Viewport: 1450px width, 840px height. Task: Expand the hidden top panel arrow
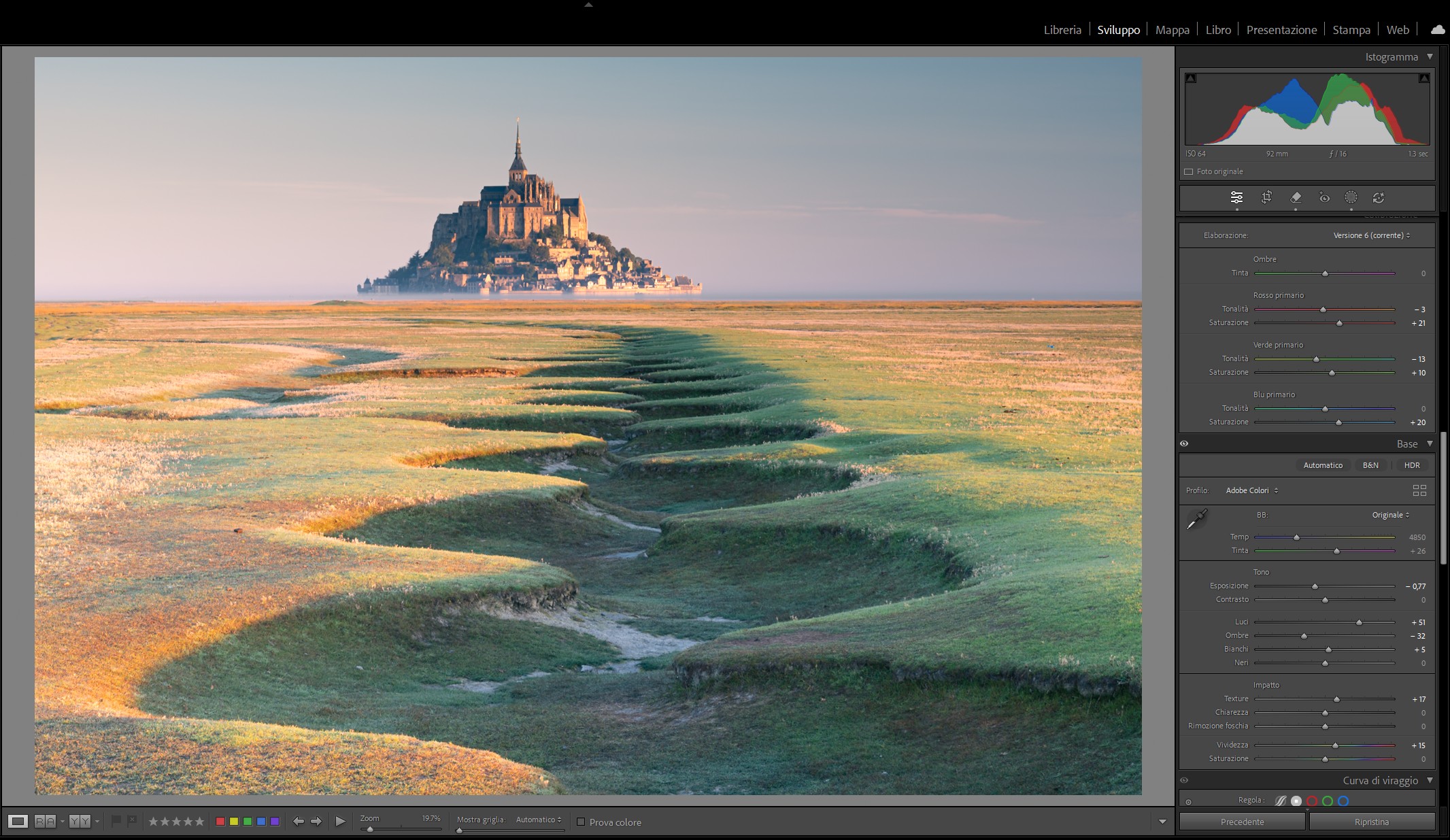pos(588,4)
